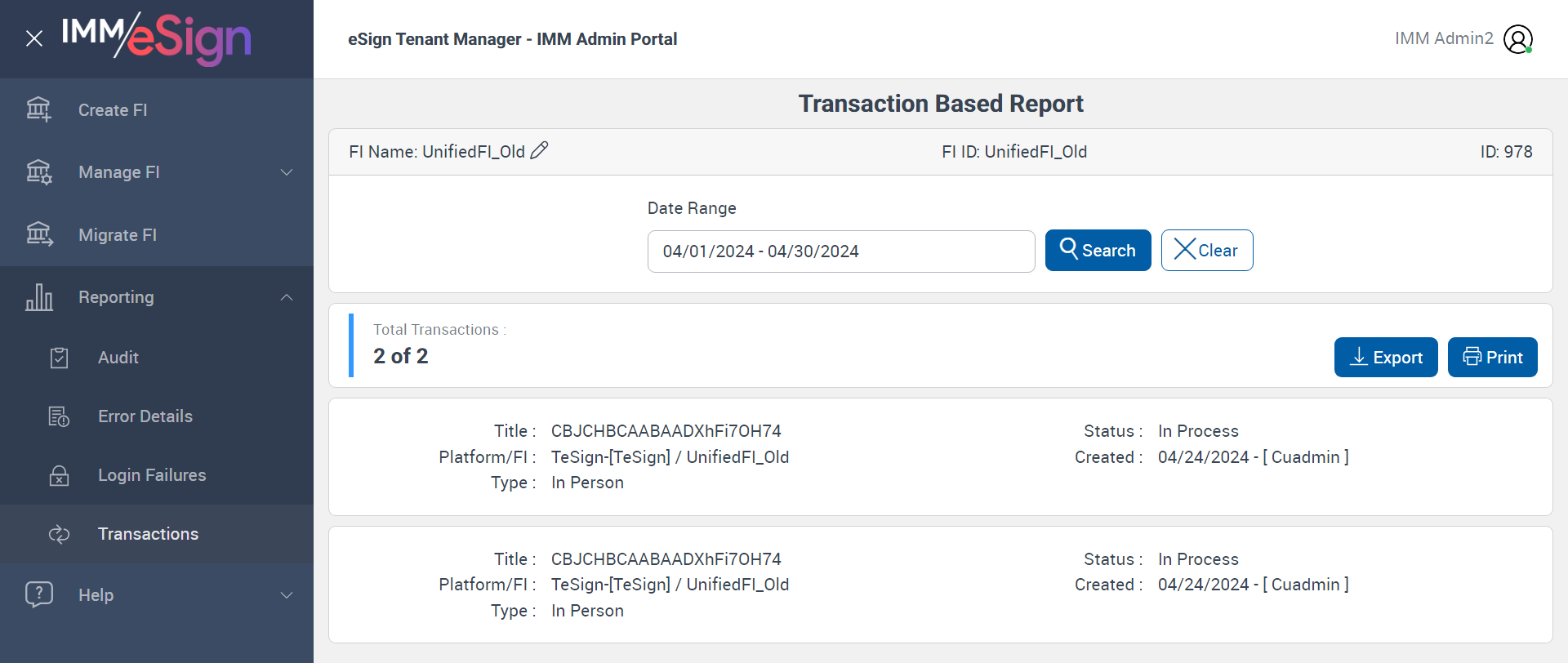Open the user profile avatar icon

pyautogui.click(x=1518, y=39)
